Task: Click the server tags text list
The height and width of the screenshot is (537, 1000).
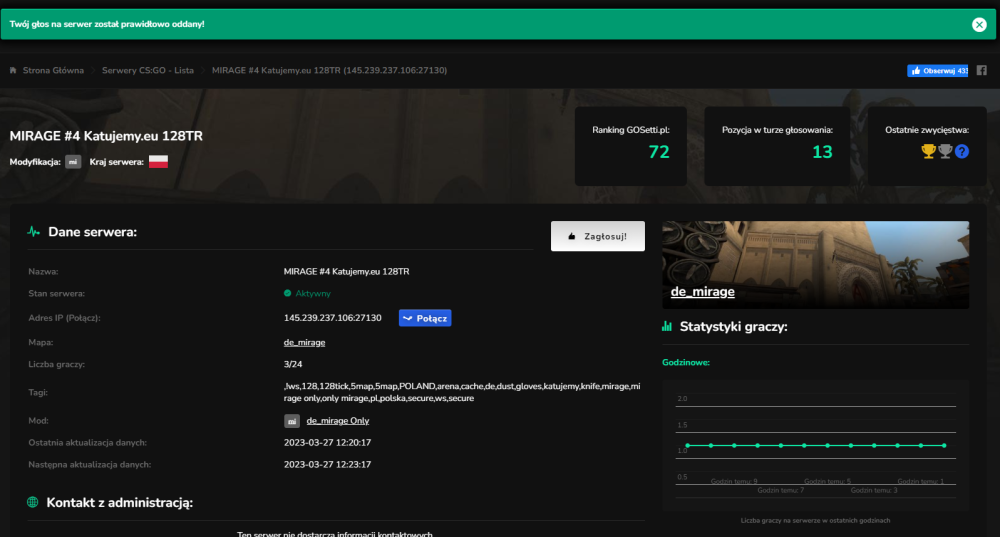Action: (462, 392)
